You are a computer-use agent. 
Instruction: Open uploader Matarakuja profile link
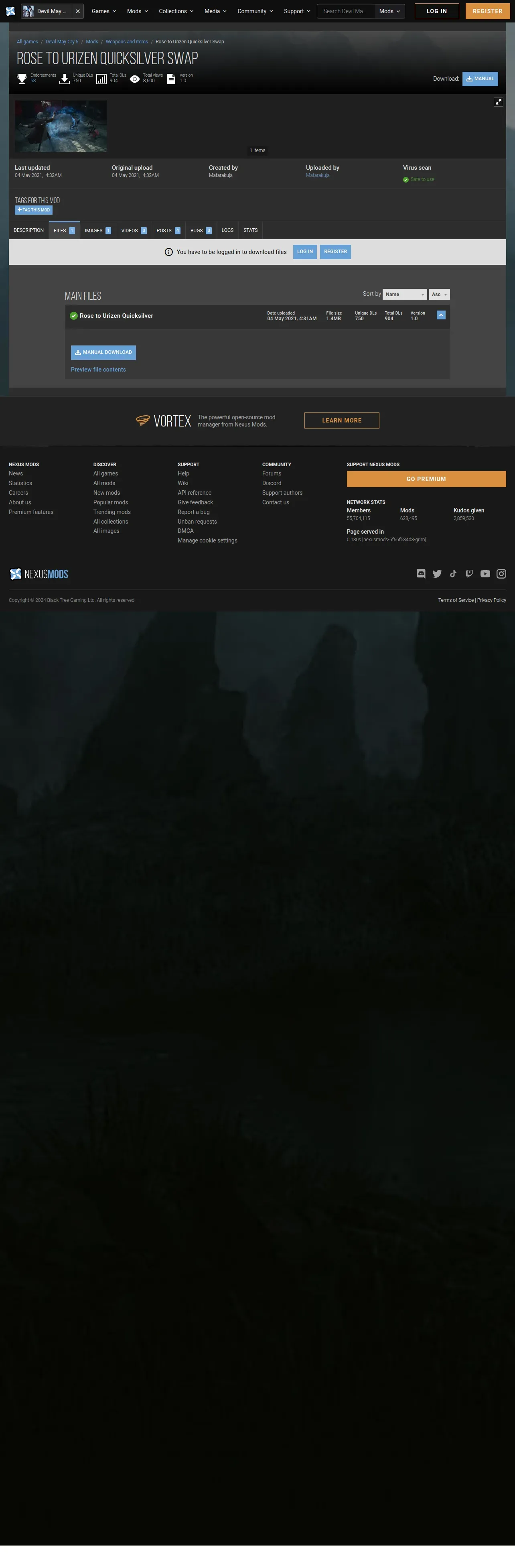point(318,175)
